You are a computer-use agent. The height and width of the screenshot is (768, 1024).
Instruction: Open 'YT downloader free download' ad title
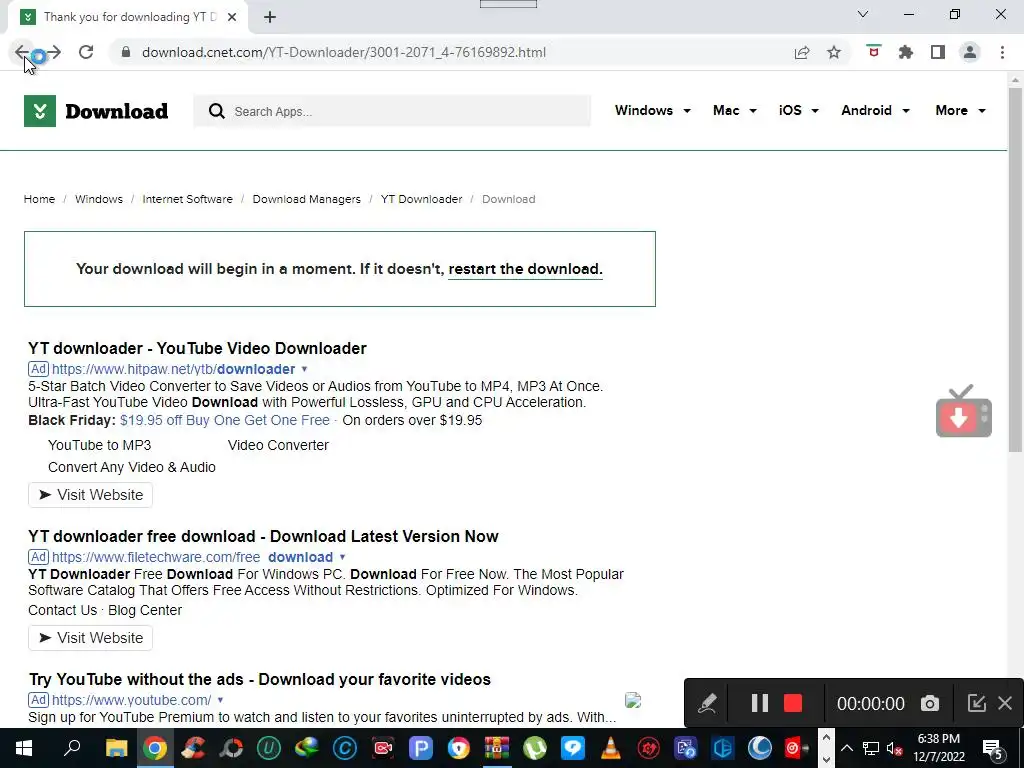point(263,536)
